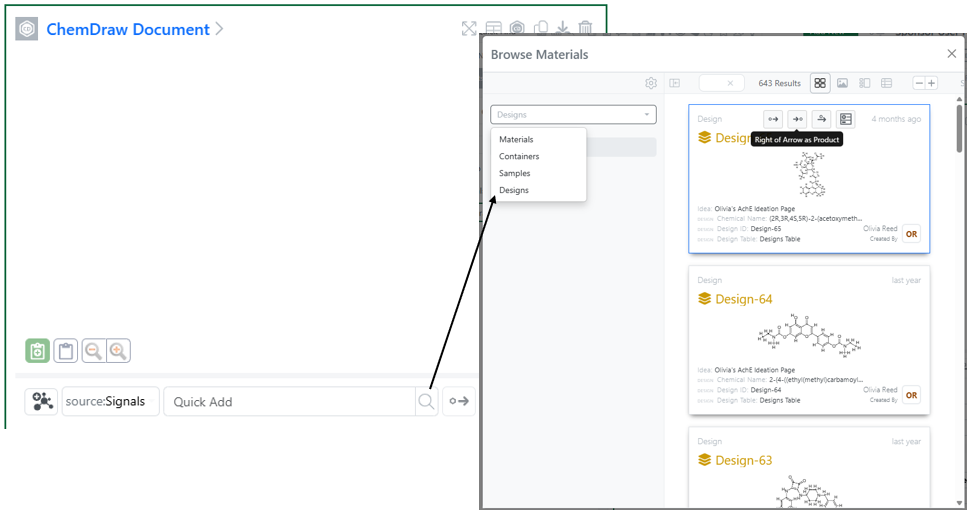Image resolution: width=971 pixels, height=512 pixels.
Task: Open the Design-64 title link
Action: tap(744, 299)
